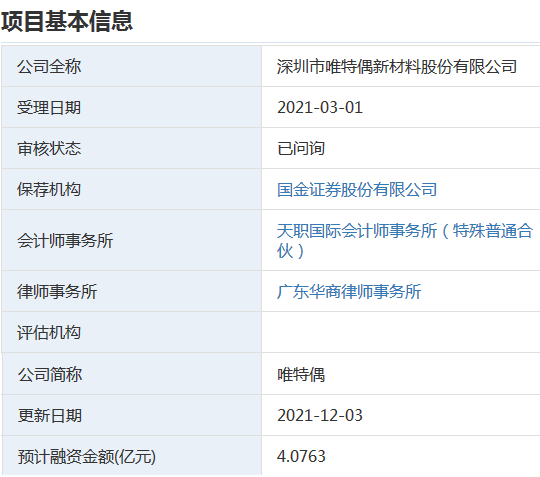The width and height of the screenshot is (540, 477).
Task: Click the 预计融资金额(亿元) label cell
Action: [132, 456]
